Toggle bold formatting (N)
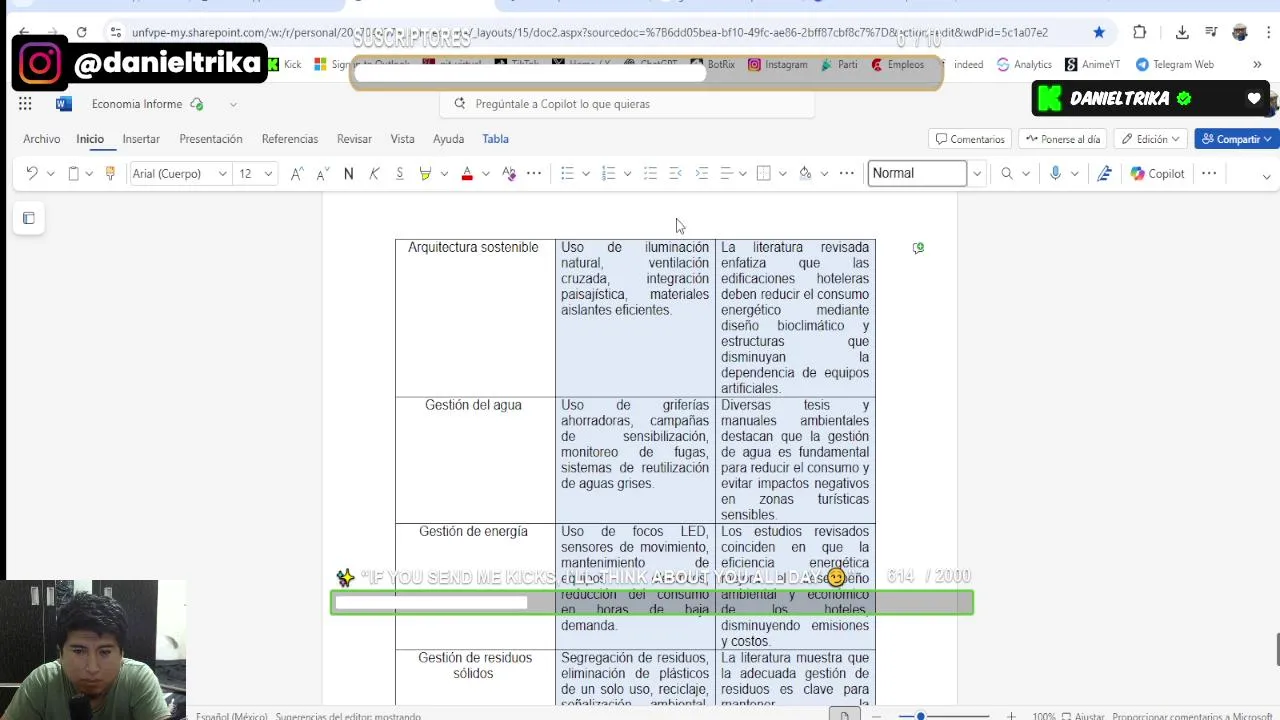The height and width of the screenshot is (720, 1280). tap(348, 174)
